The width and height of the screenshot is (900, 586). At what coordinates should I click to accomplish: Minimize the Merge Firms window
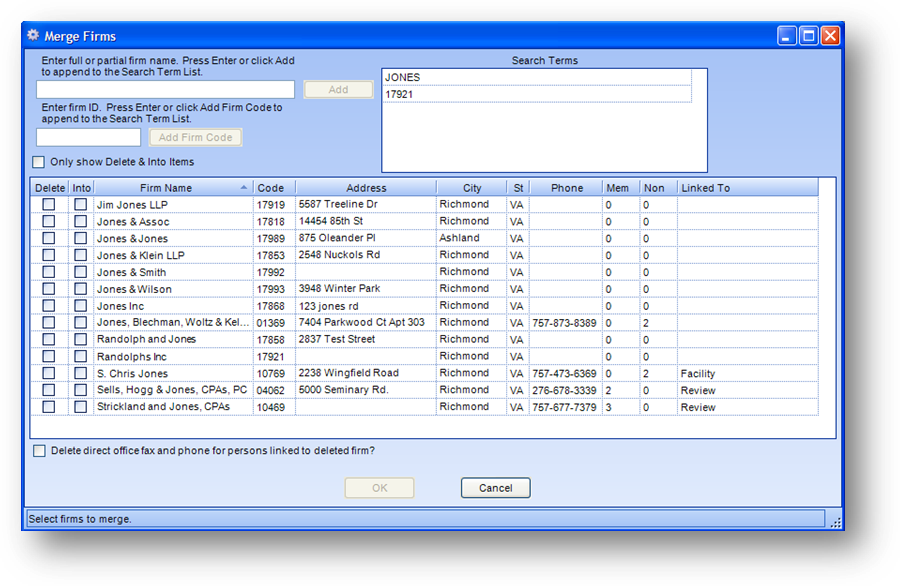tap(786, 36)
